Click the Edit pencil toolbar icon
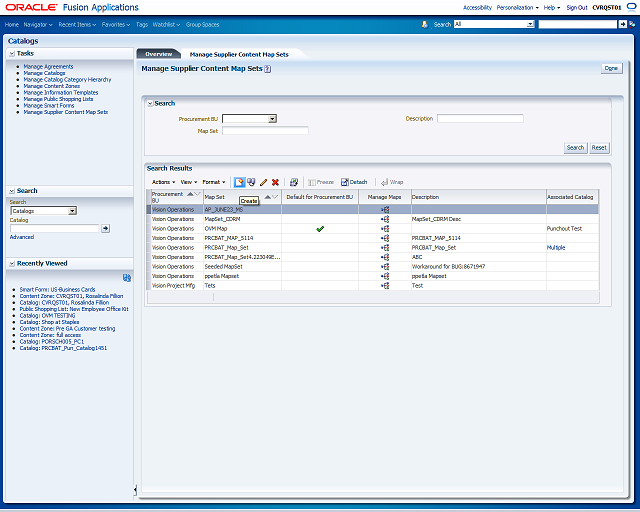 (x=264, y=182)
